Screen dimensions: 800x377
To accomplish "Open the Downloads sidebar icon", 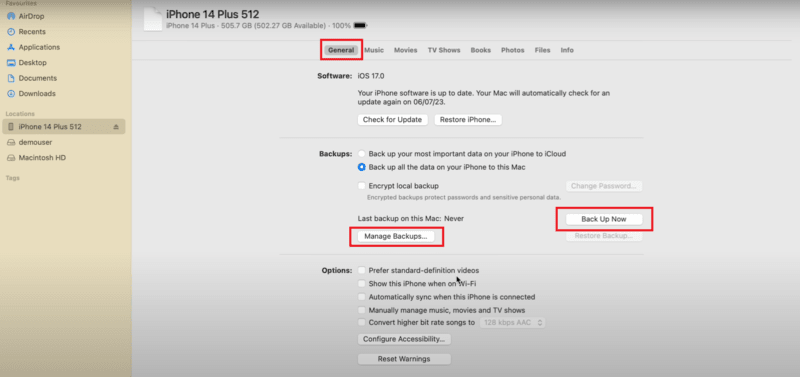I will (x=11, y=94).
